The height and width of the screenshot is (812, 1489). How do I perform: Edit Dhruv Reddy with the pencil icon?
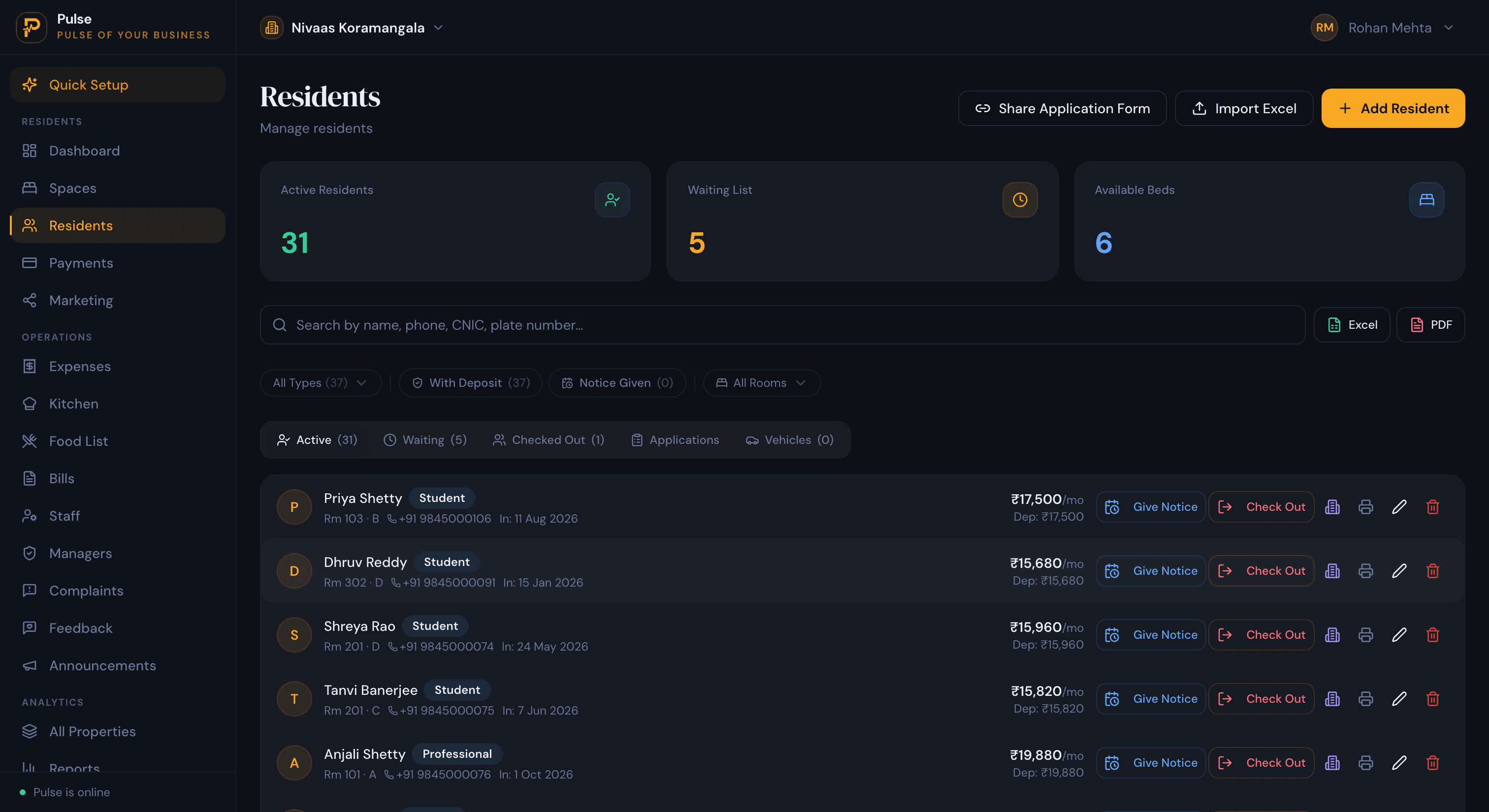tap(1399, 571)
